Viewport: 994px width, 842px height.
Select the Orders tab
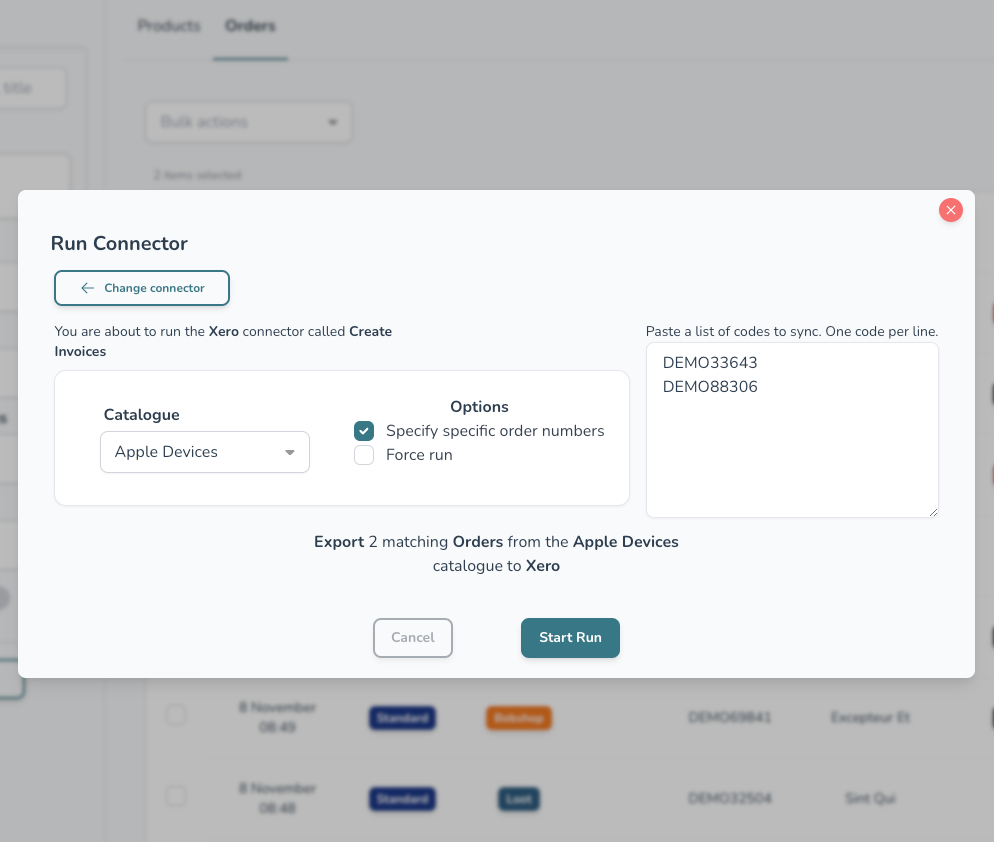[250, 26]
